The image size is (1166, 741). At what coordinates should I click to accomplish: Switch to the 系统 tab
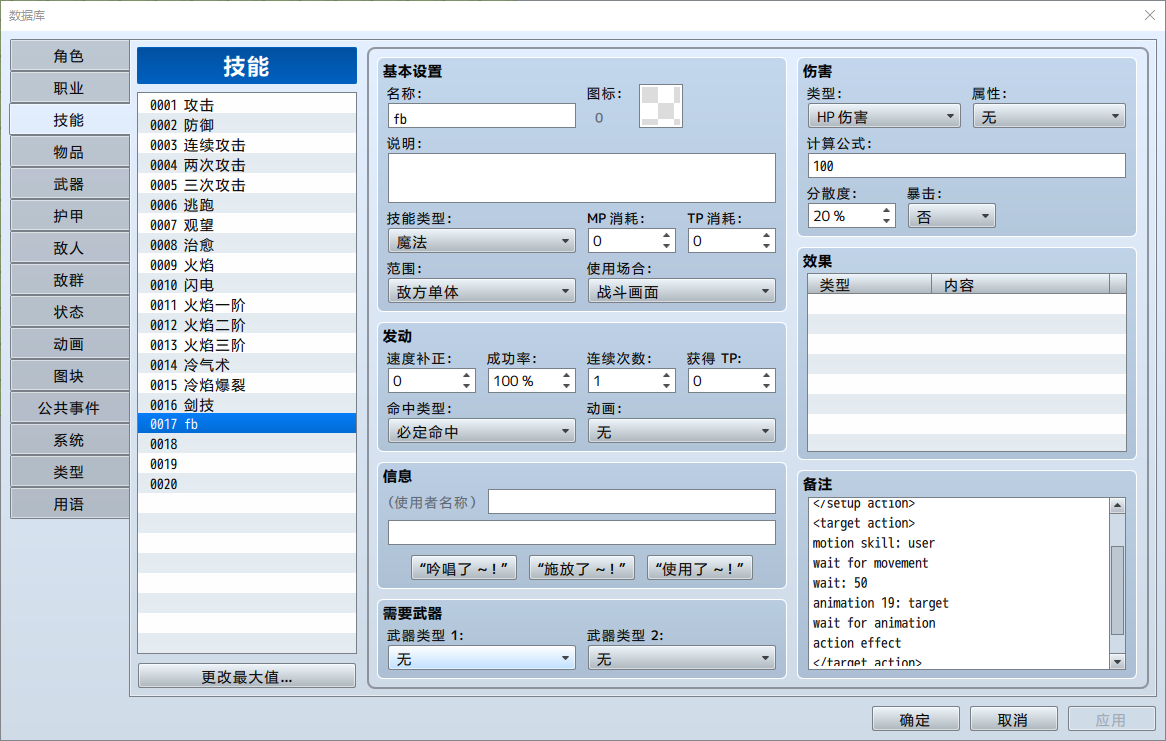coord(69,440)
